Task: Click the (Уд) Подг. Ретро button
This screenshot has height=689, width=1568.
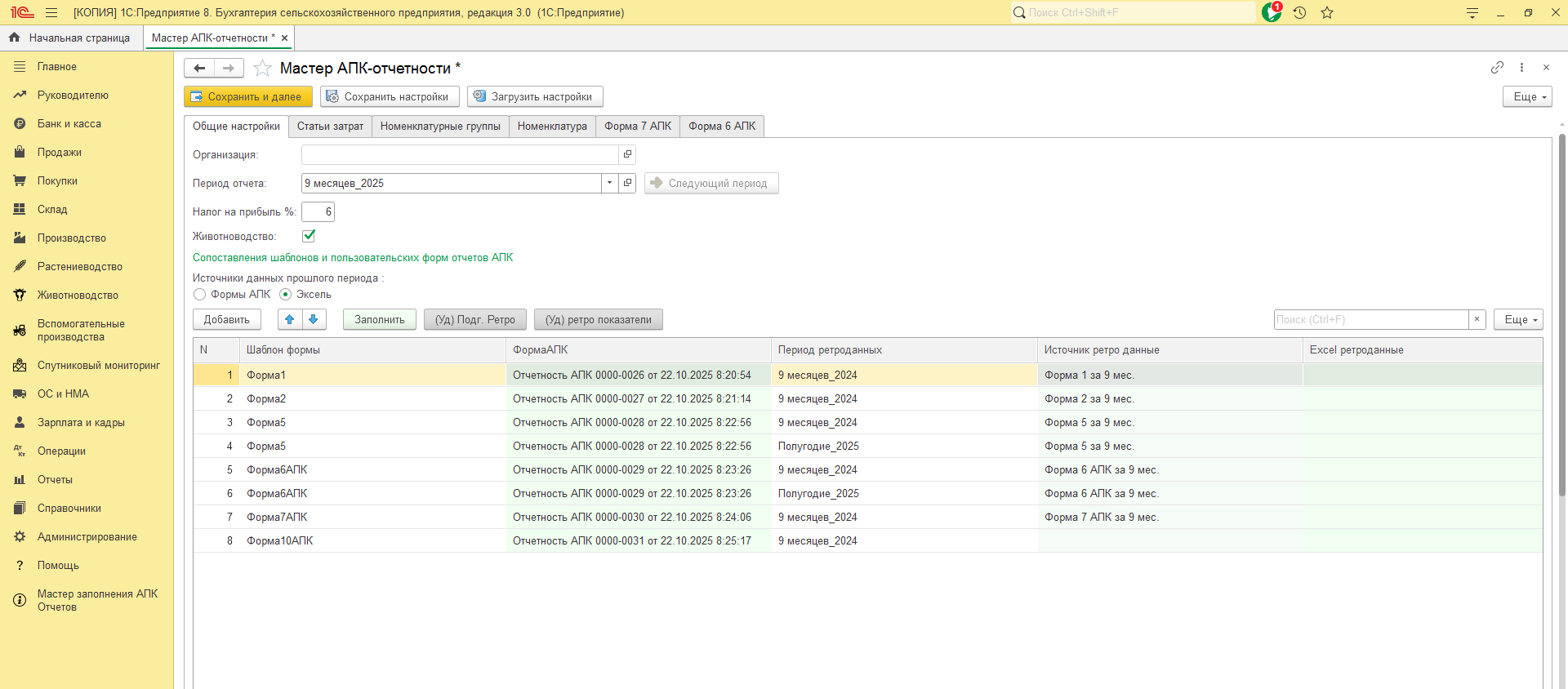Action: click(x=475, y=320)
